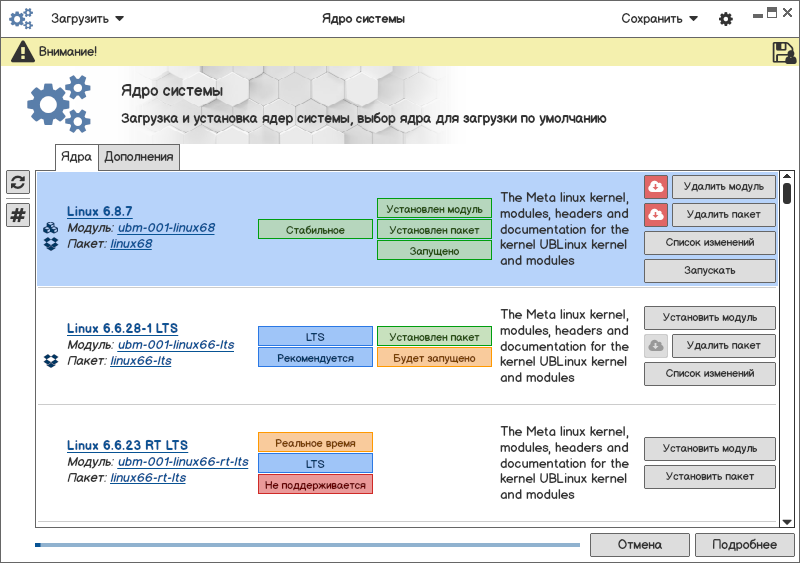Click package icon beside linux68

click(51, 244)
